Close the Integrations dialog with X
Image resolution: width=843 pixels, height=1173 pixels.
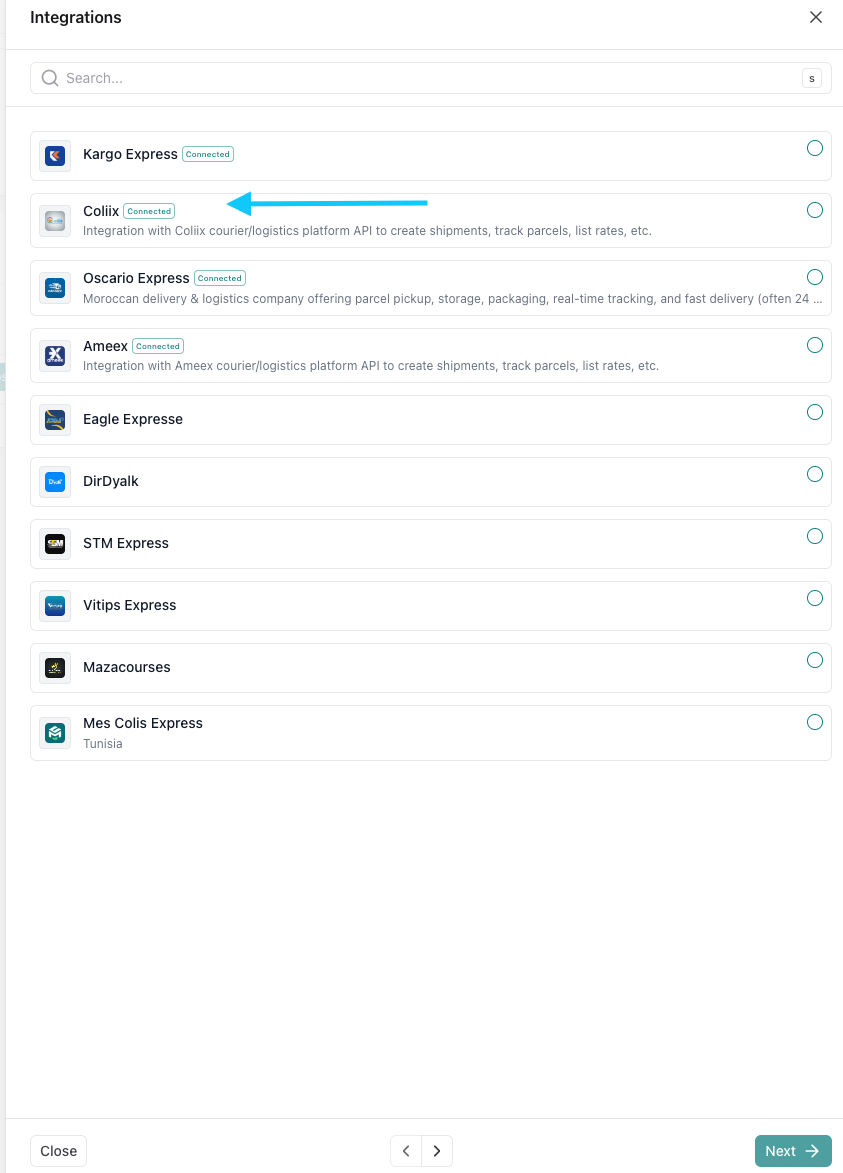click(816, 17)
